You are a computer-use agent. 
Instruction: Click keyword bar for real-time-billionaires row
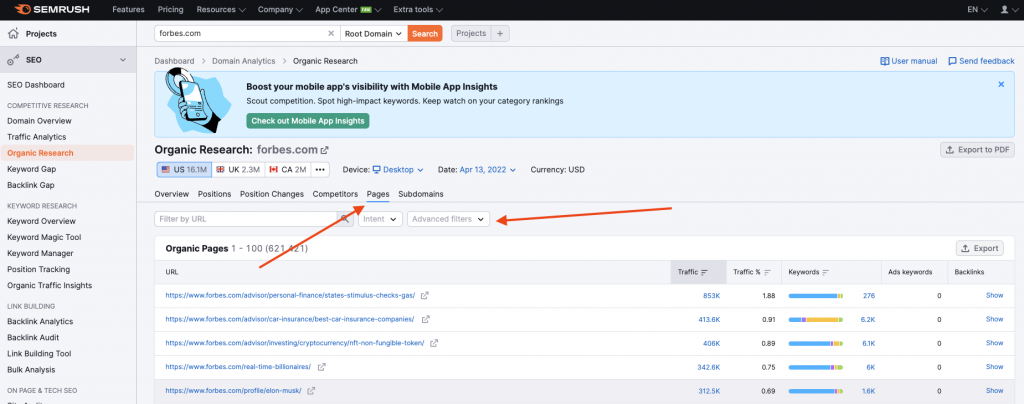(x=816, y=367)
